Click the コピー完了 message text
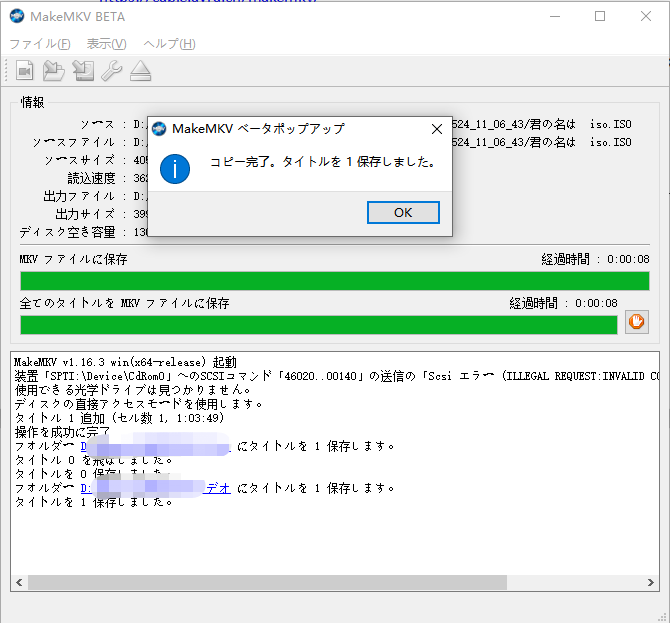 point(323,162)
